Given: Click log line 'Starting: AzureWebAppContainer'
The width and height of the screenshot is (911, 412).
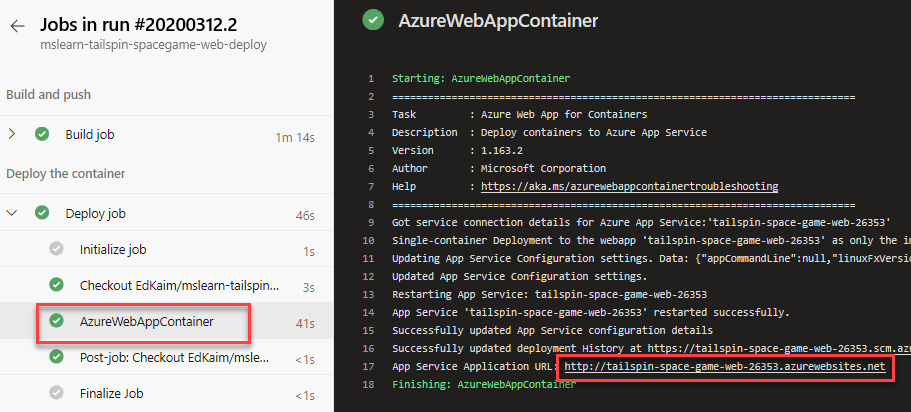Looking at the screenshot, I should 481,78.
